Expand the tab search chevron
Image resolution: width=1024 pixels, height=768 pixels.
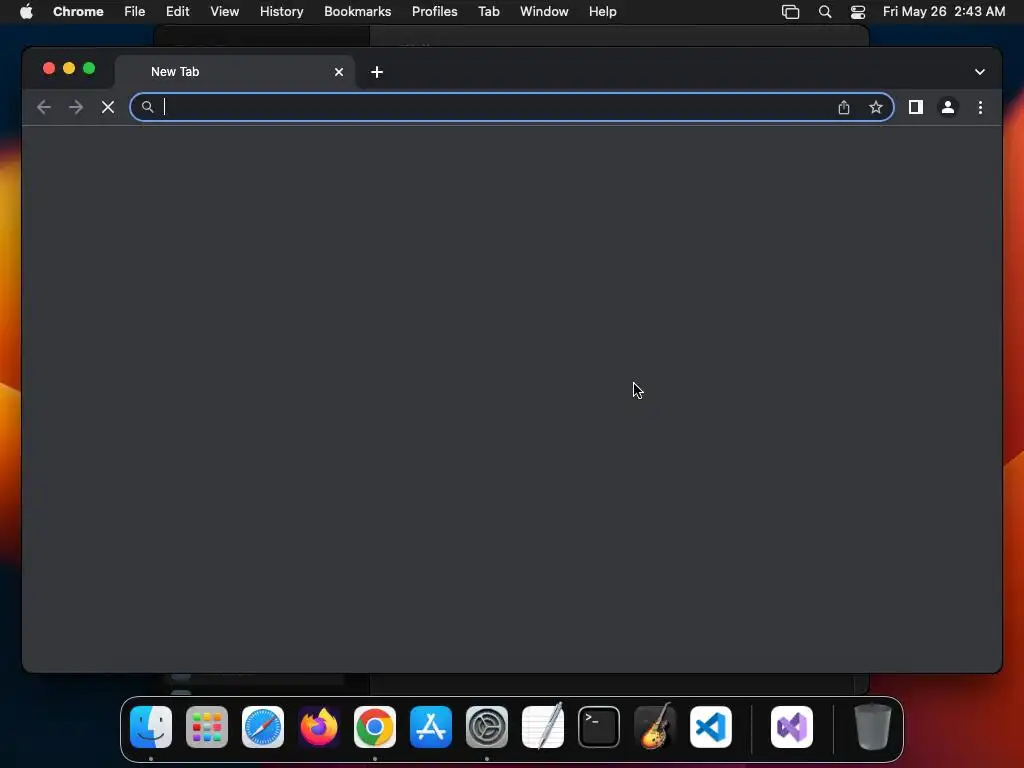(x=980, y=72)
